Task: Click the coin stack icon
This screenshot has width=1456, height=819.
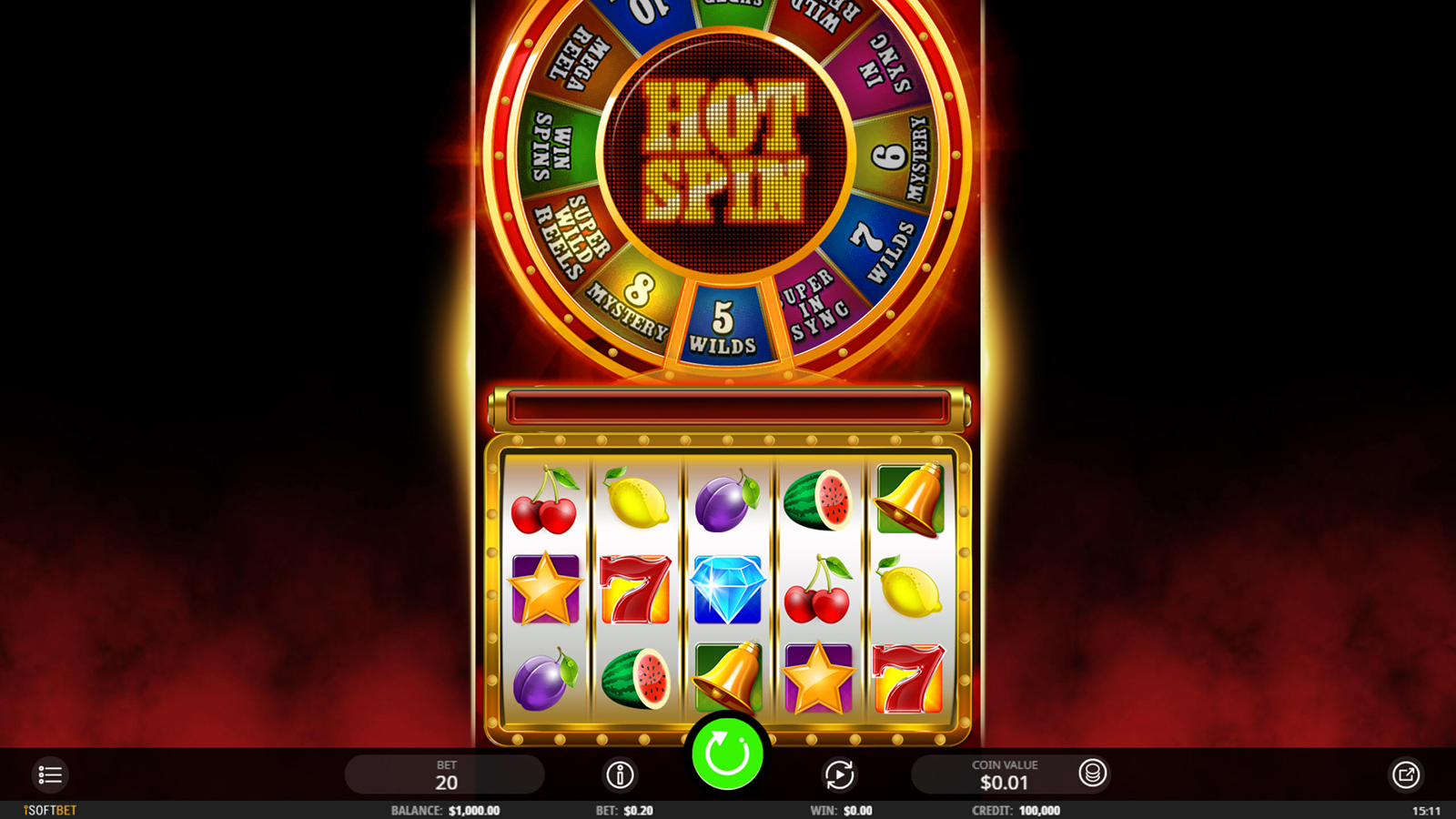Action: point(1092,773)
